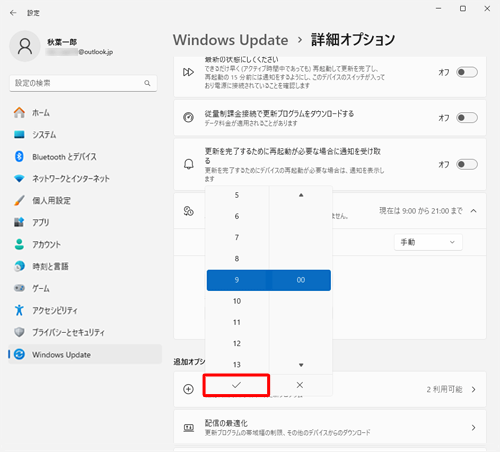Toggle metered connection download switch
The height and width of the screenshot is (452, 500).
(x=467, y=117)
